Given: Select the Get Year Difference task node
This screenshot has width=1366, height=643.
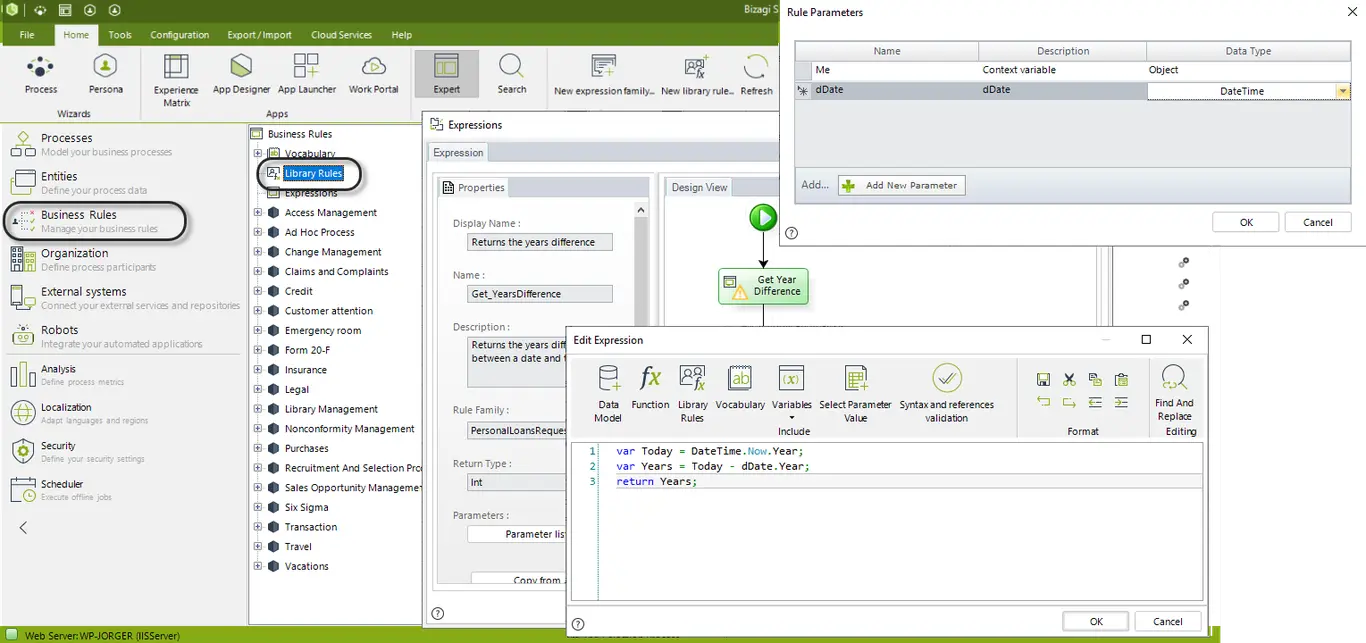Looking at the screenshot, I should [763, 286].
